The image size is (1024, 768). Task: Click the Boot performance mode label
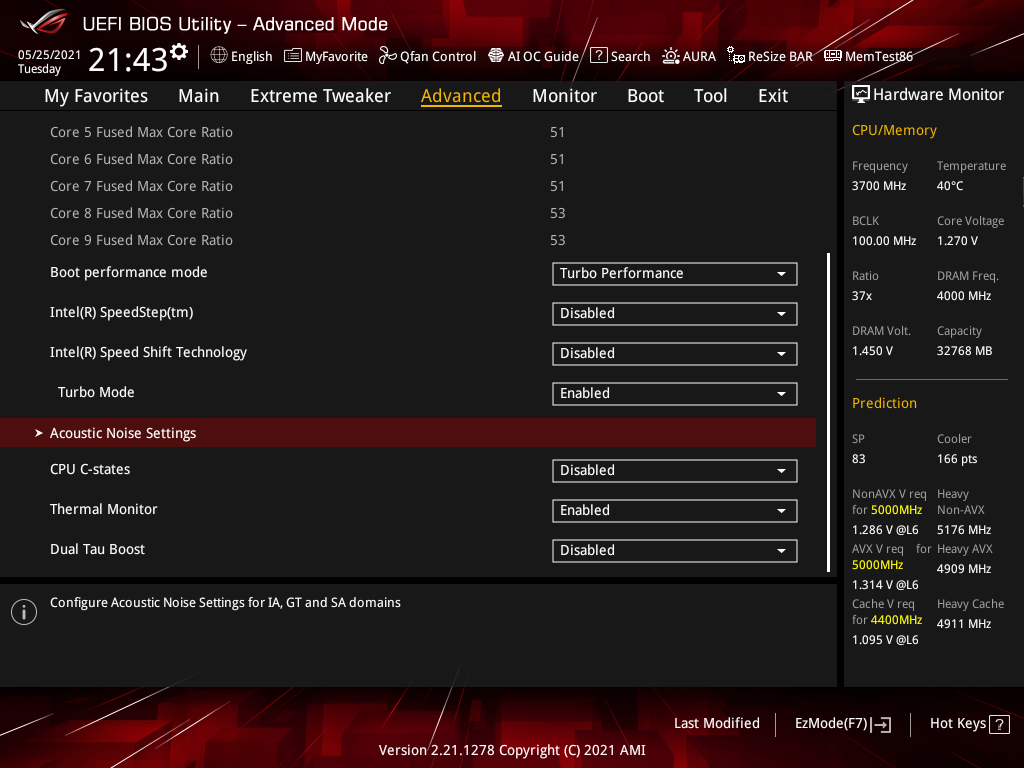coord(129,272)
